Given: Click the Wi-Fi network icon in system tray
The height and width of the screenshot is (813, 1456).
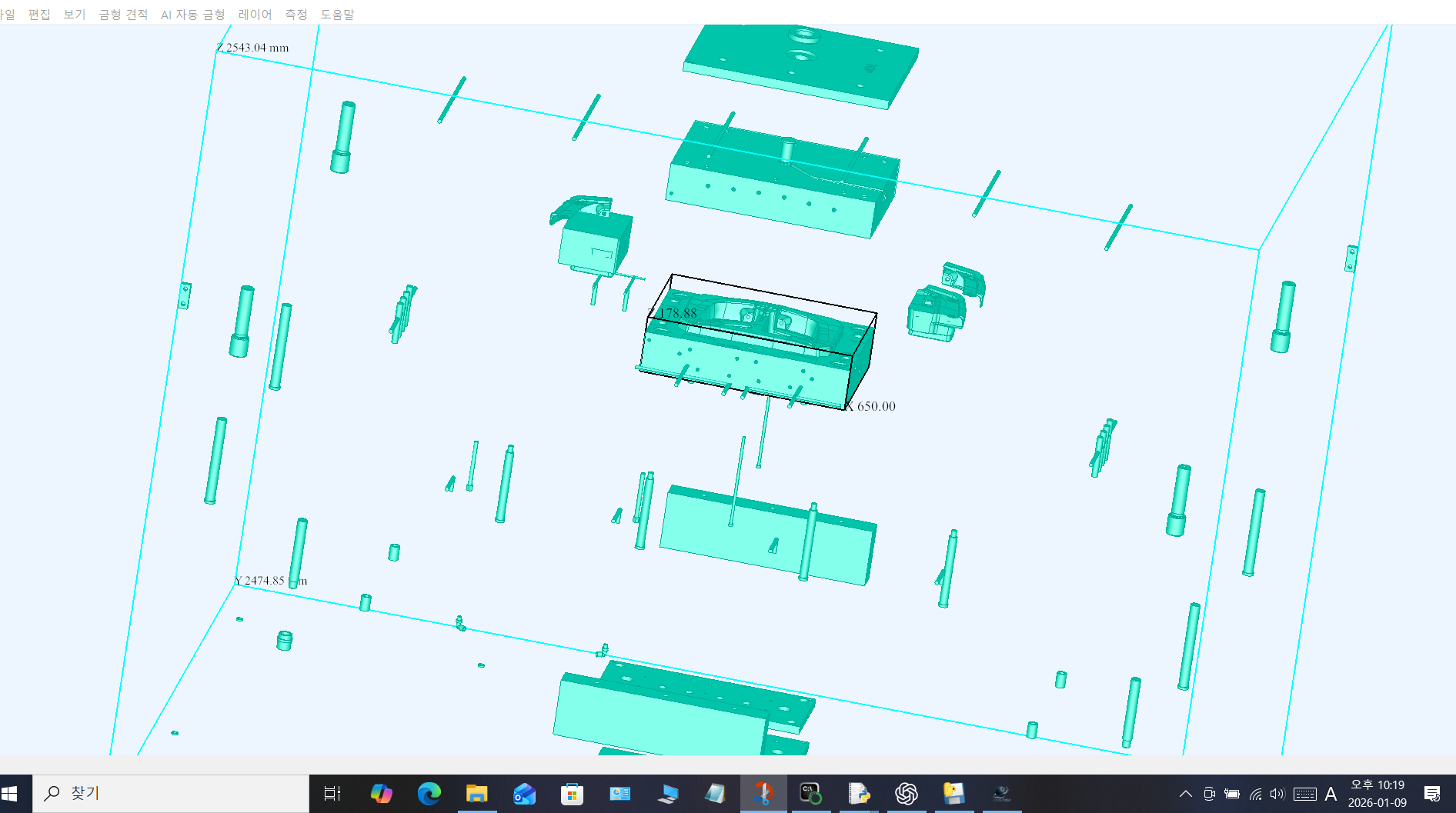Looking at the screenshot, I should (x=1256, y=793).
